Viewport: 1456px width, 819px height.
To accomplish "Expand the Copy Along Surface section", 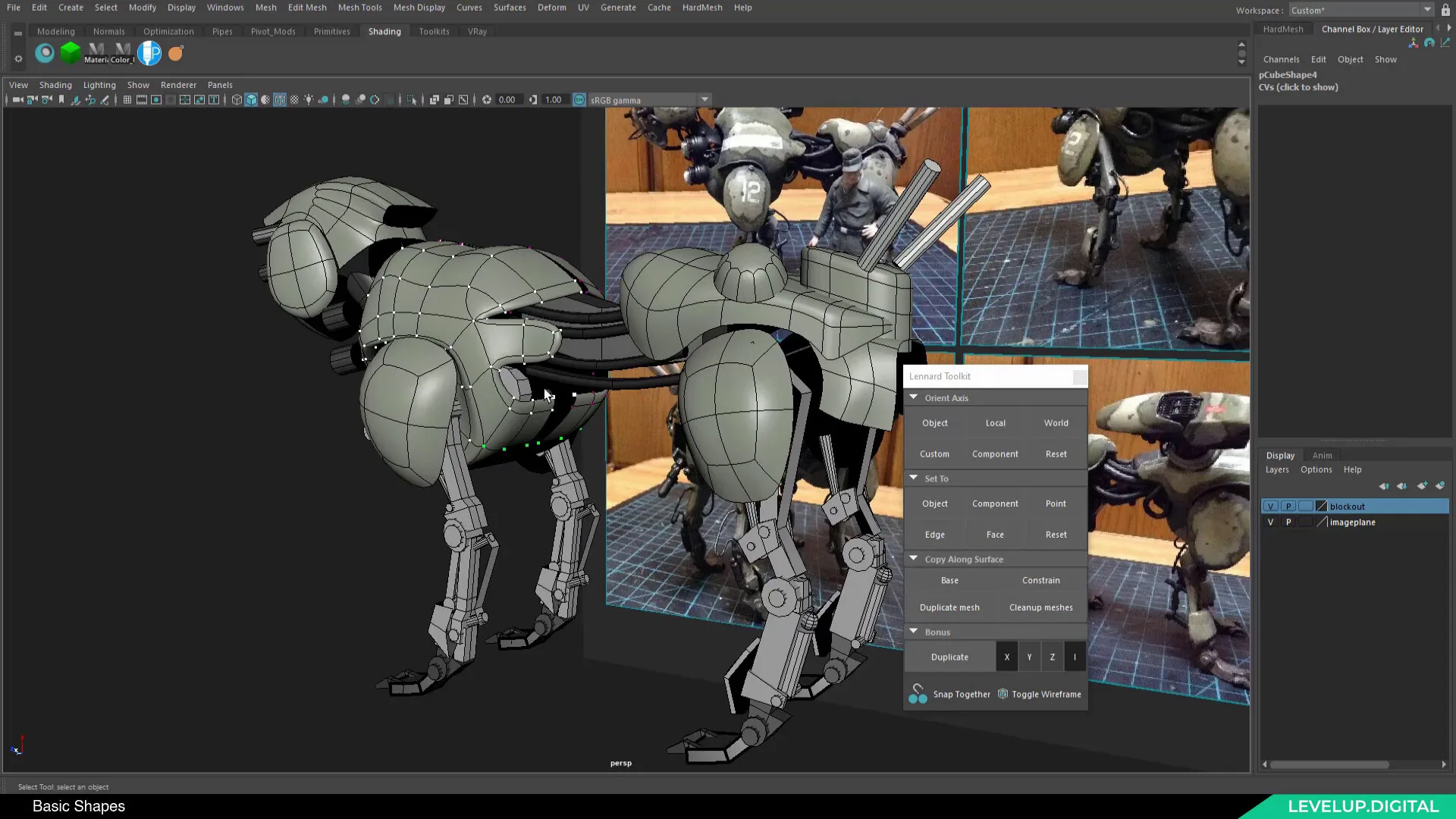I will (912, 558).
